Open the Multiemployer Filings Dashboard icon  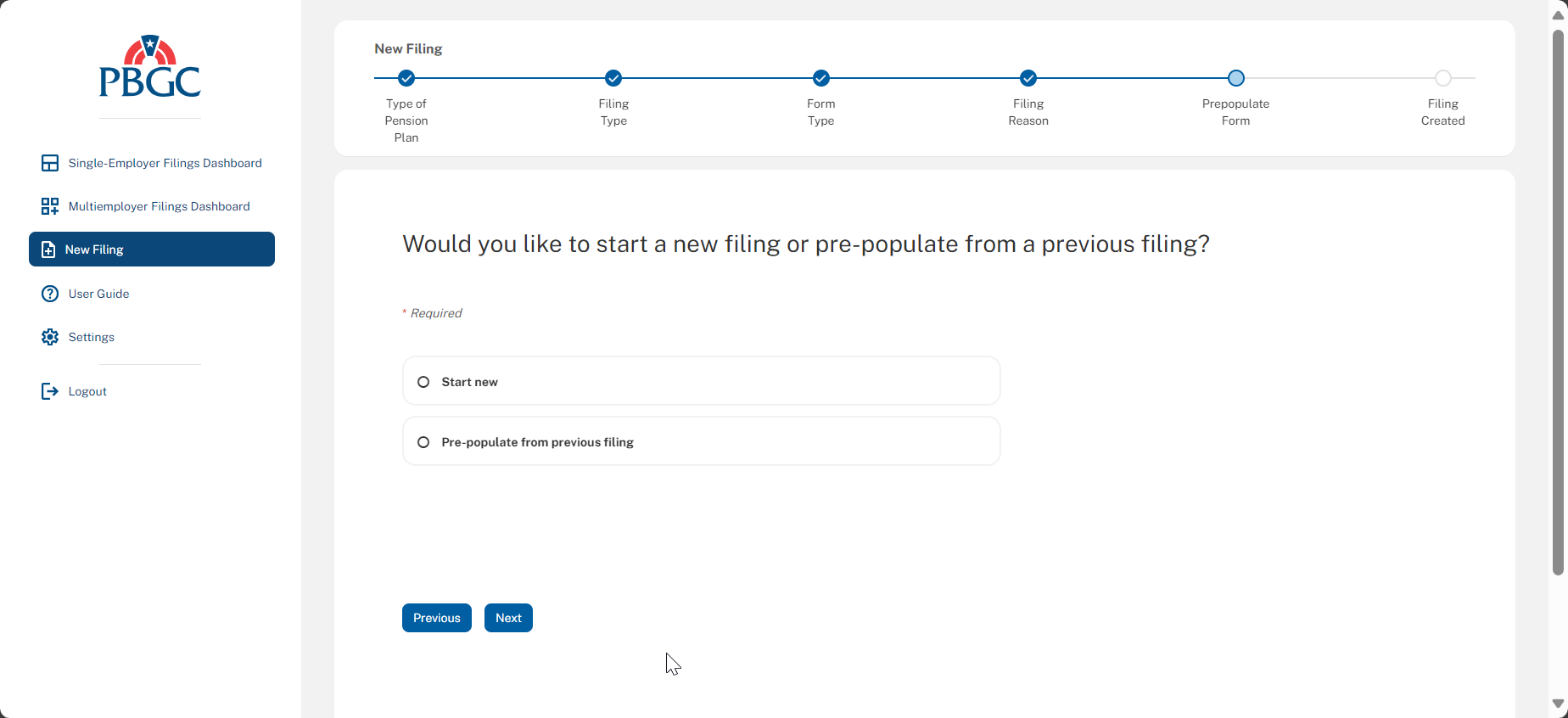click(50, 206)
